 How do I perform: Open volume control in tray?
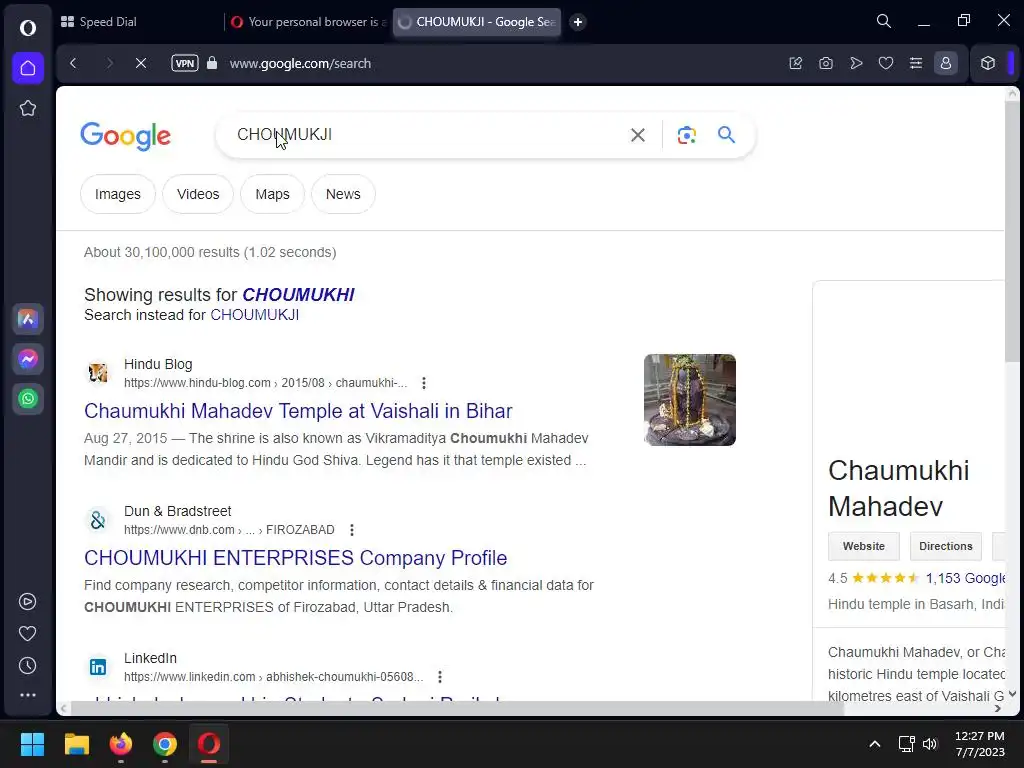coord(930,744)
